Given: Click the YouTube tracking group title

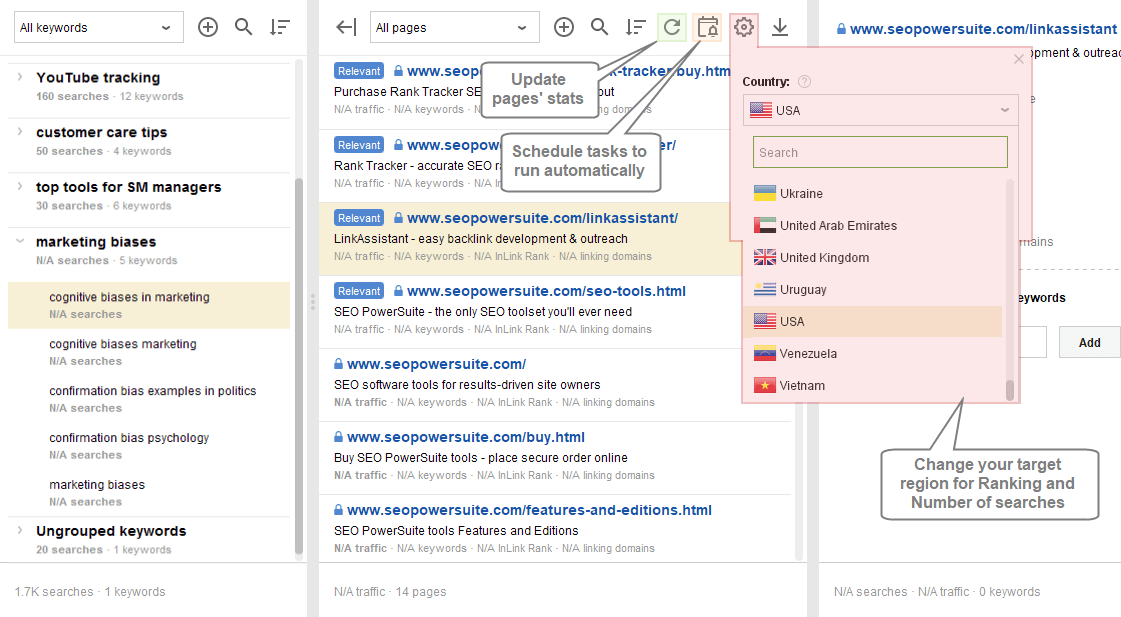Looking at the screenshot, I should 98,77.
